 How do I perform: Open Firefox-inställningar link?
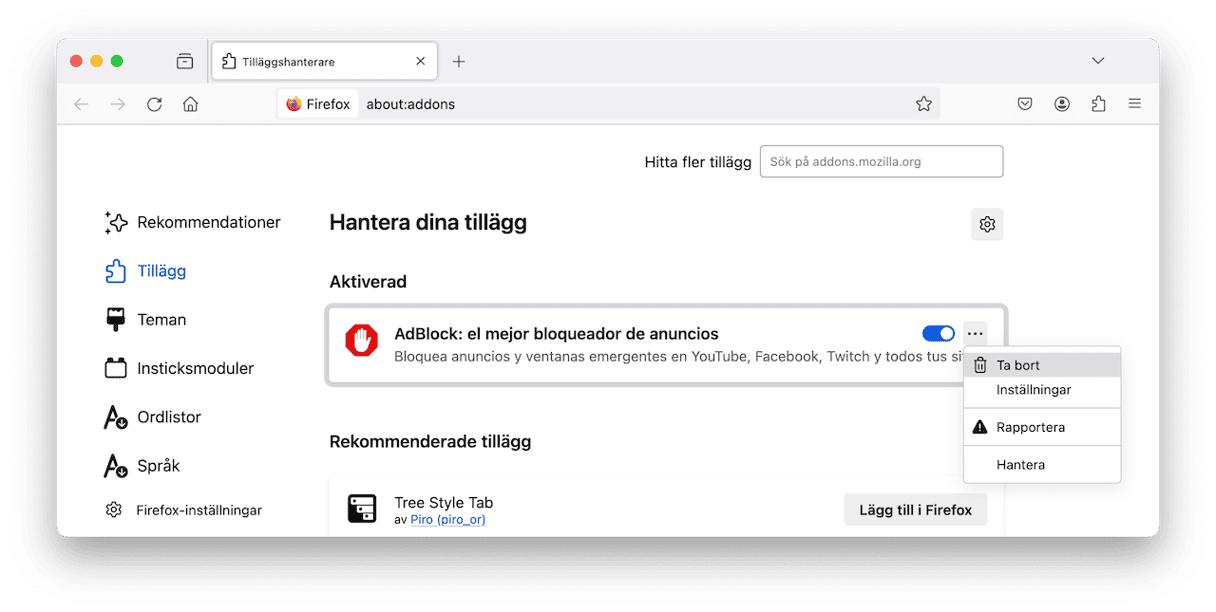[183, 510]
